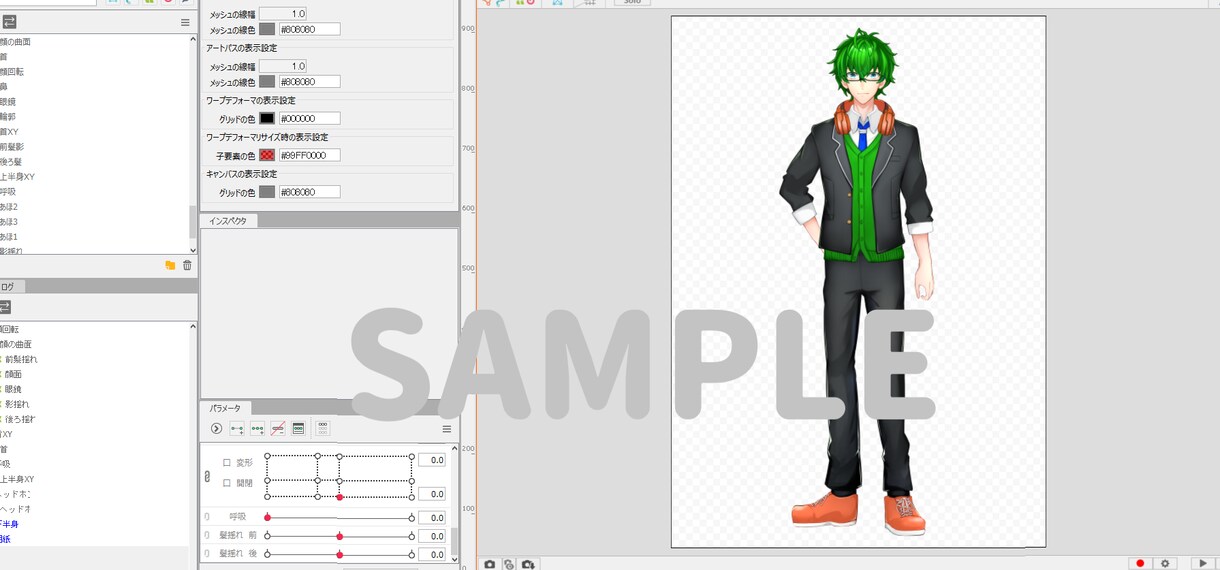1220x570 pixels.
Task: Click the chain link icon beside 変形
Action: coord(207,478)
